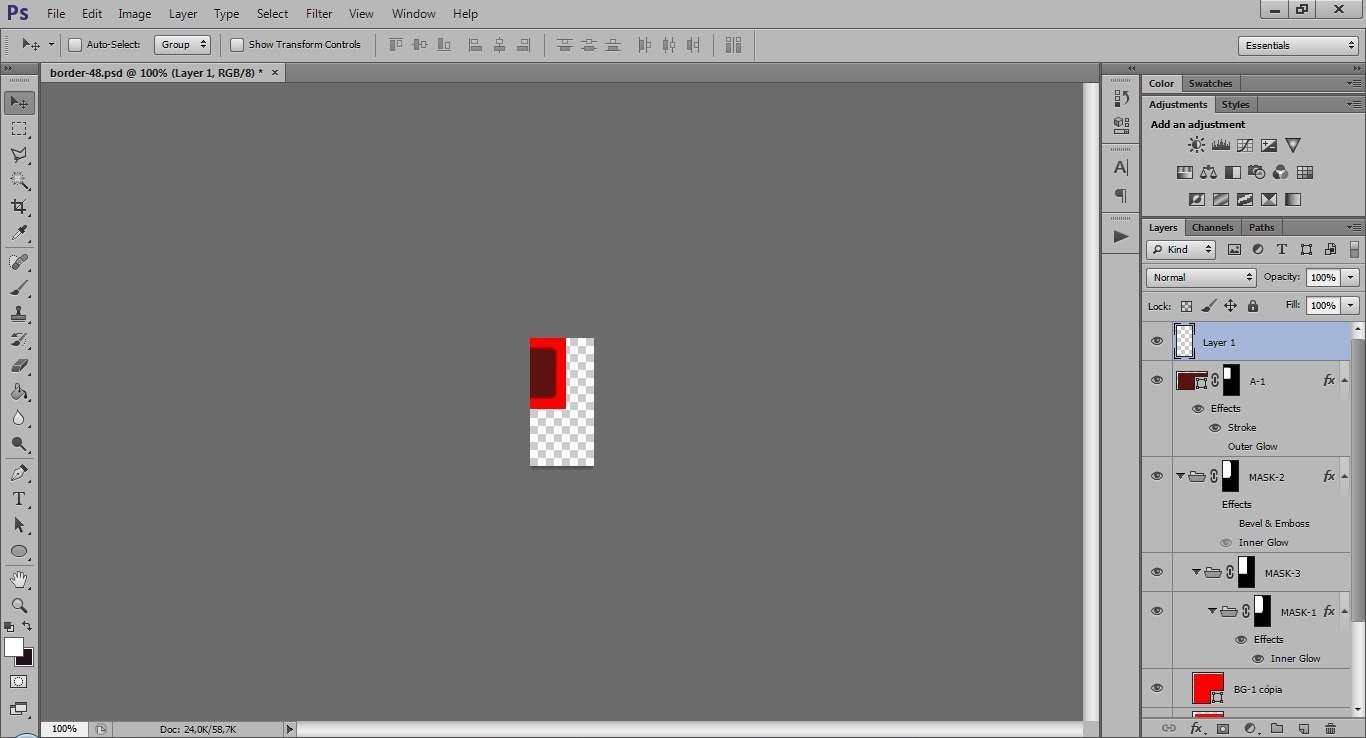The width and height of the screenshot is (1366, 738).
Task: Filter layers by type layers icon
Action: [x=1282, y=250]
